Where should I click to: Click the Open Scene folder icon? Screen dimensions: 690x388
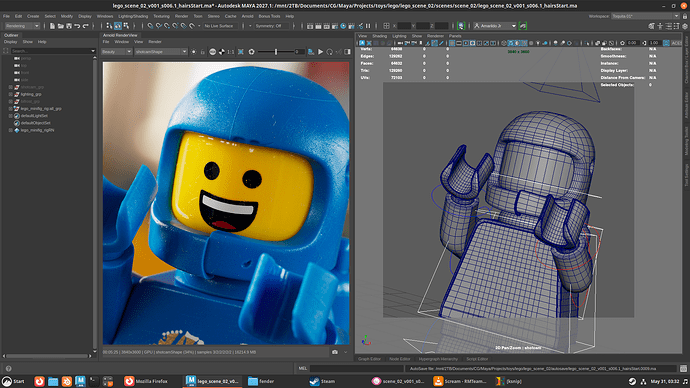[x=61, y=26]
